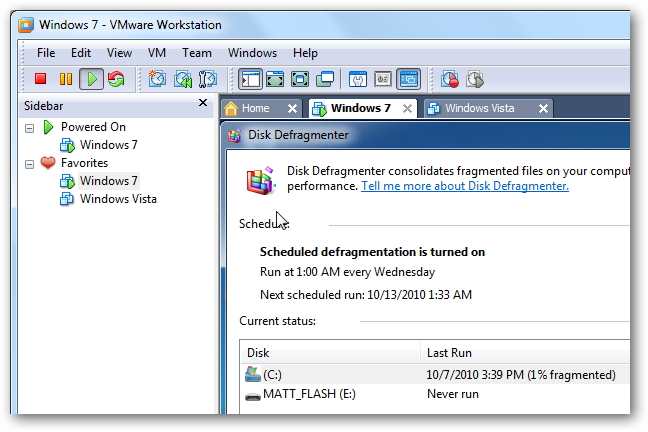Open Tell me more about Disk Defragmenter link
This screenshot has height=432, width=648.
(465, 186)
